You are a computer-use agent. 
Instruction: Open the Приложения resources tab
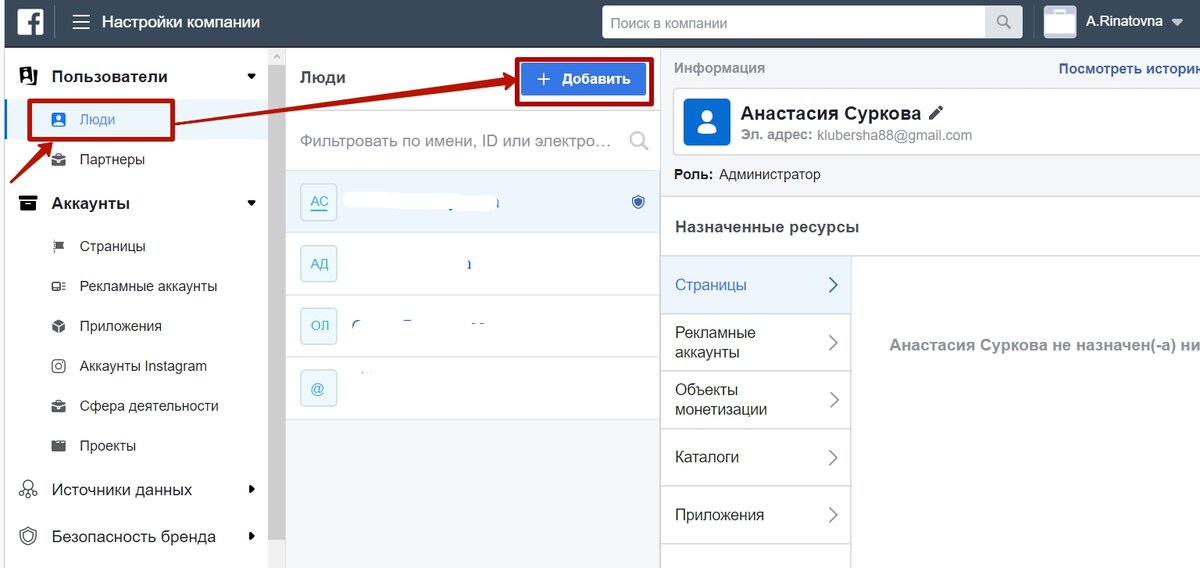tap(756, 515)
